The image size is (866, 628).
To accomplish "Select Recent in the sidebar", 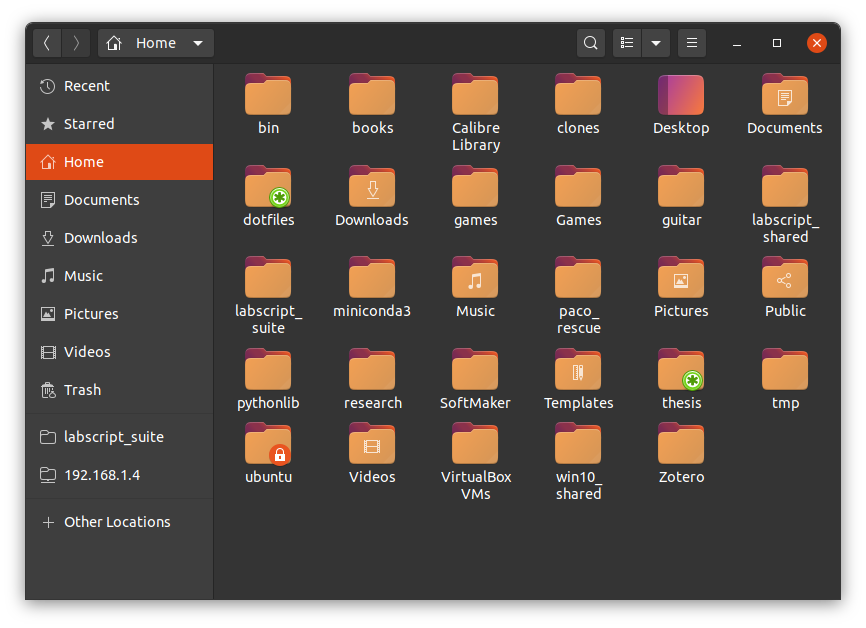I will (119, 86).
